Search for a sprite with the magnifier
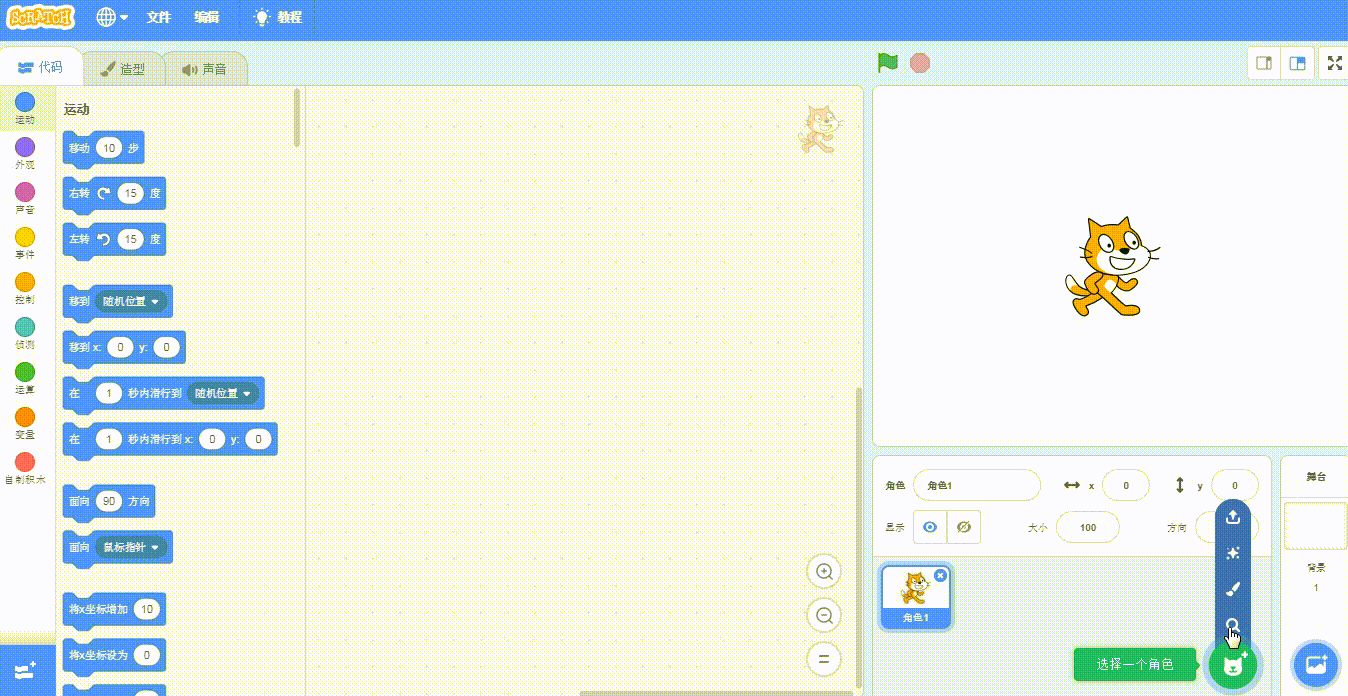1348x696 pixels. point(1233,625)
